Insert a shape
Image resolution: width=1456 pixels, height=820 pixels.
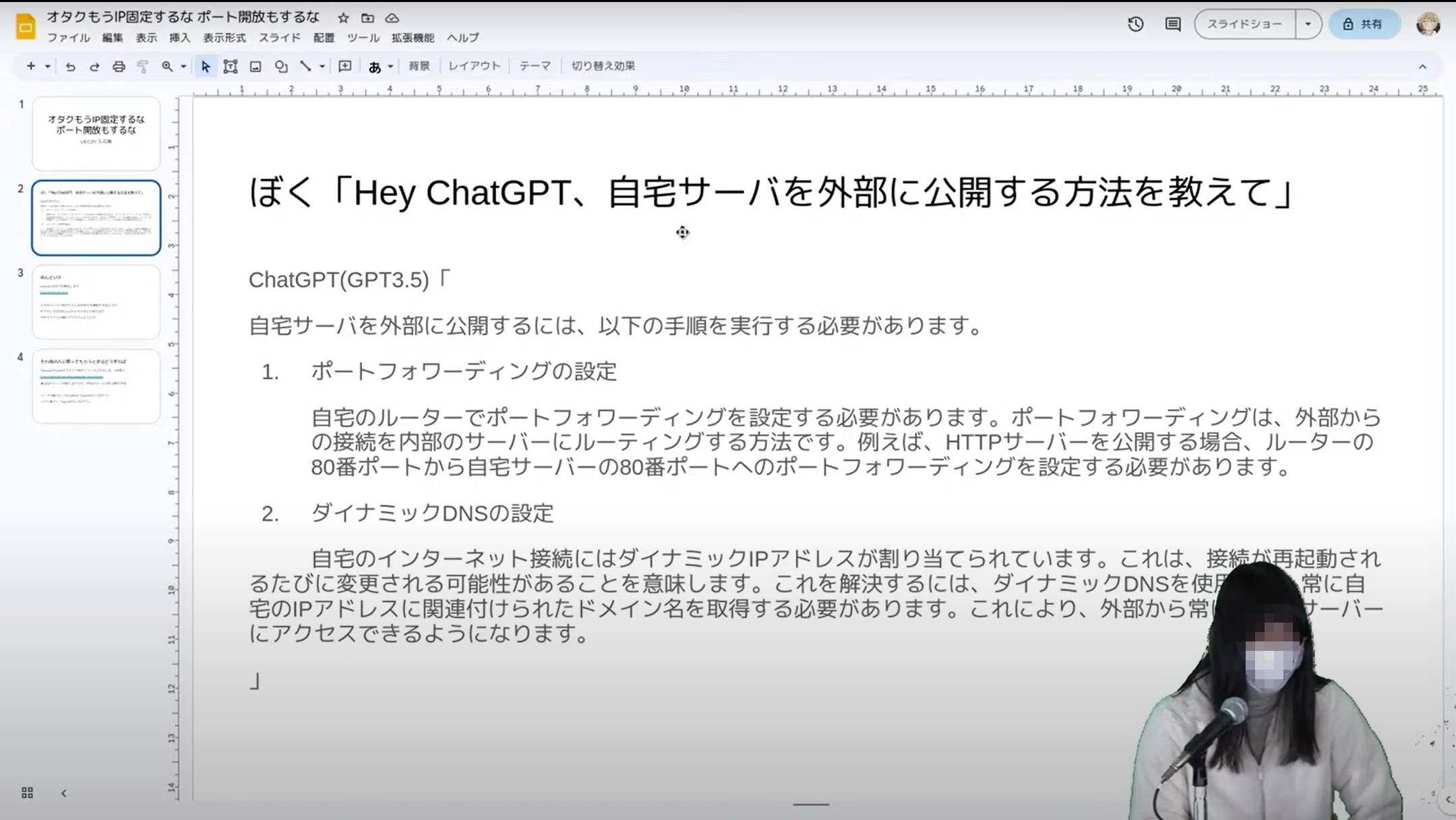pos(281,66)
